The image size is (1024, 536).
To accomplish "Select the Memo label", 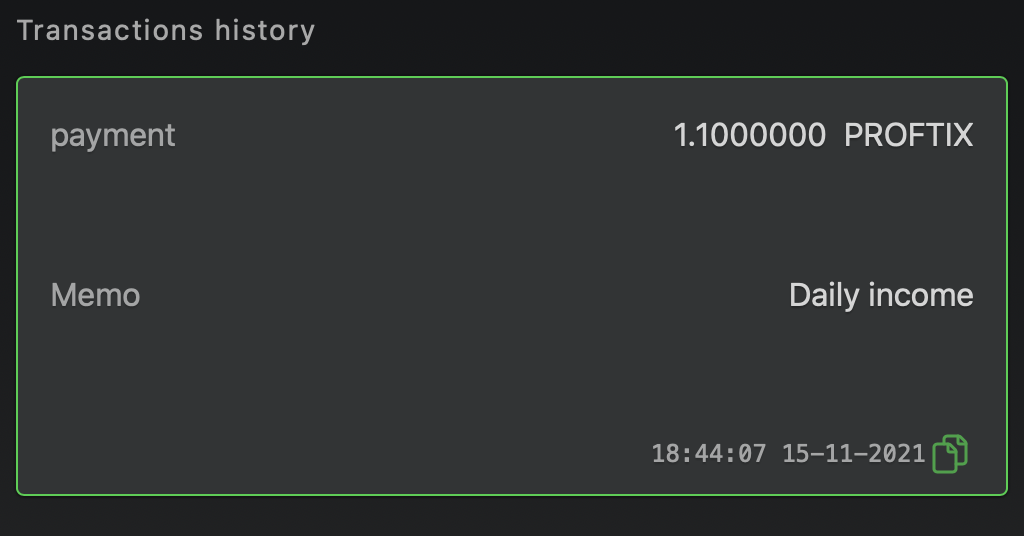I will 95,295.
